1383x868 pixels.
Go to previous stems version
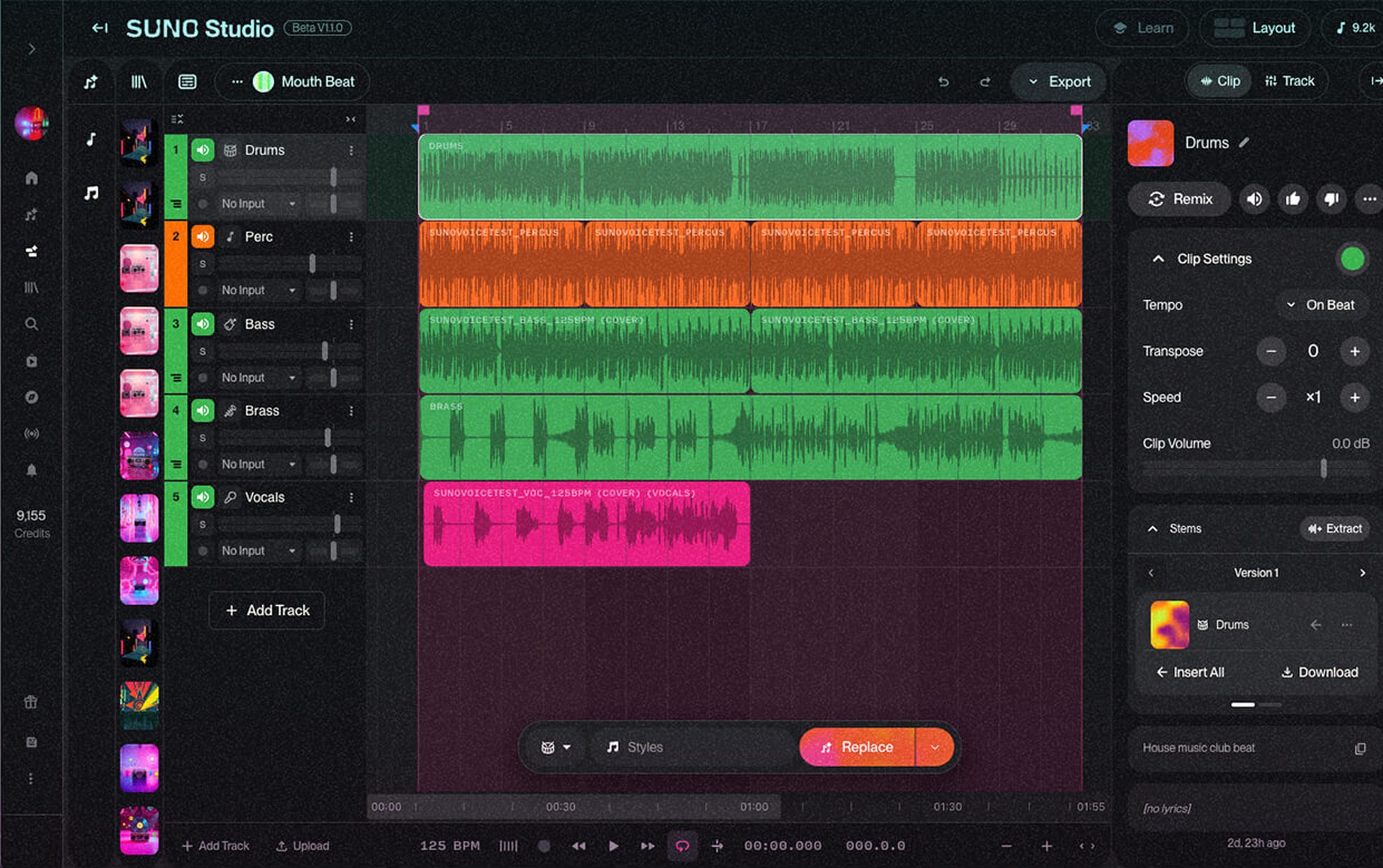click(x=1151, y=573)
